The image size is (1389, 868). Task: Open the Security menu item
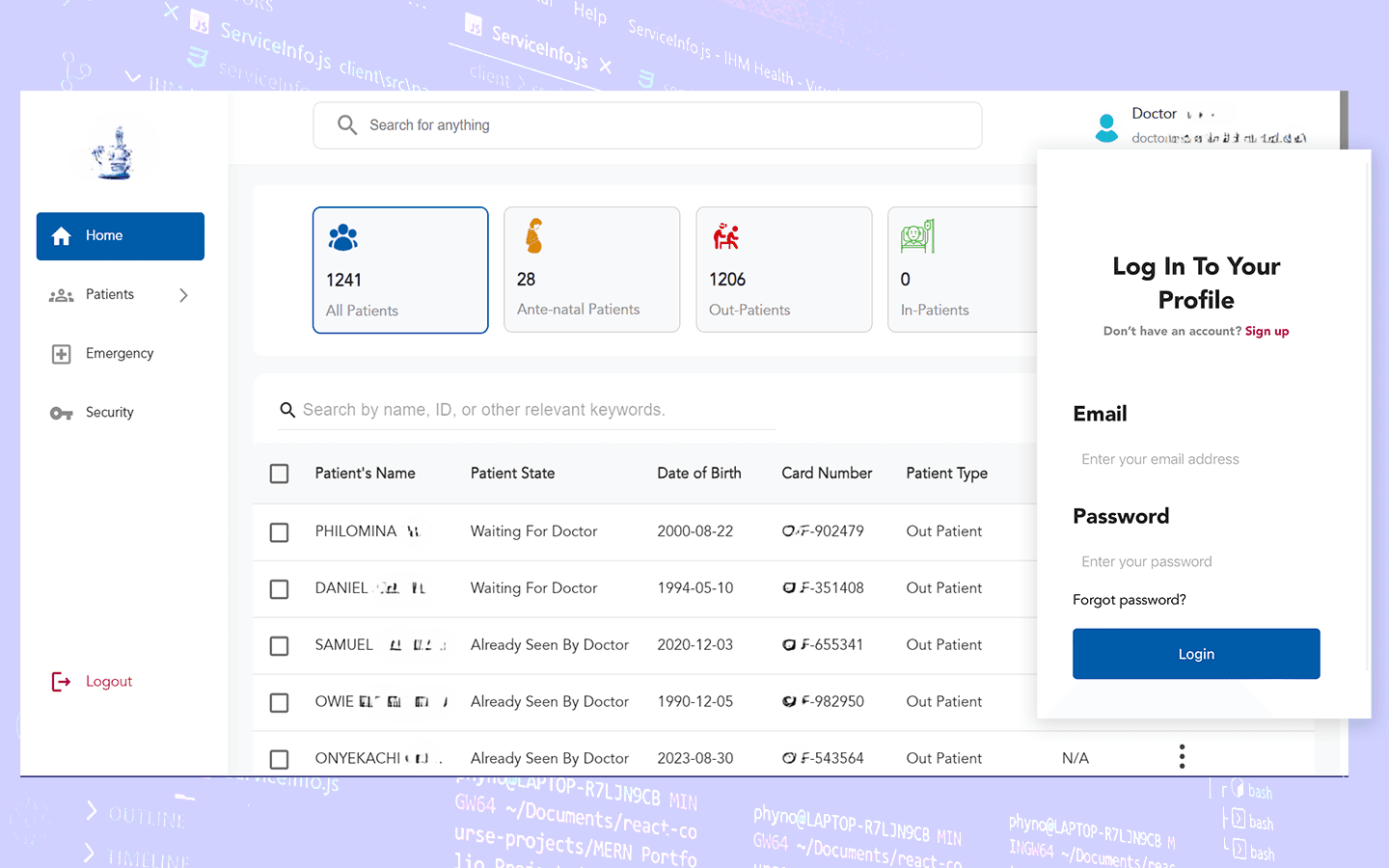click(120, 413)
